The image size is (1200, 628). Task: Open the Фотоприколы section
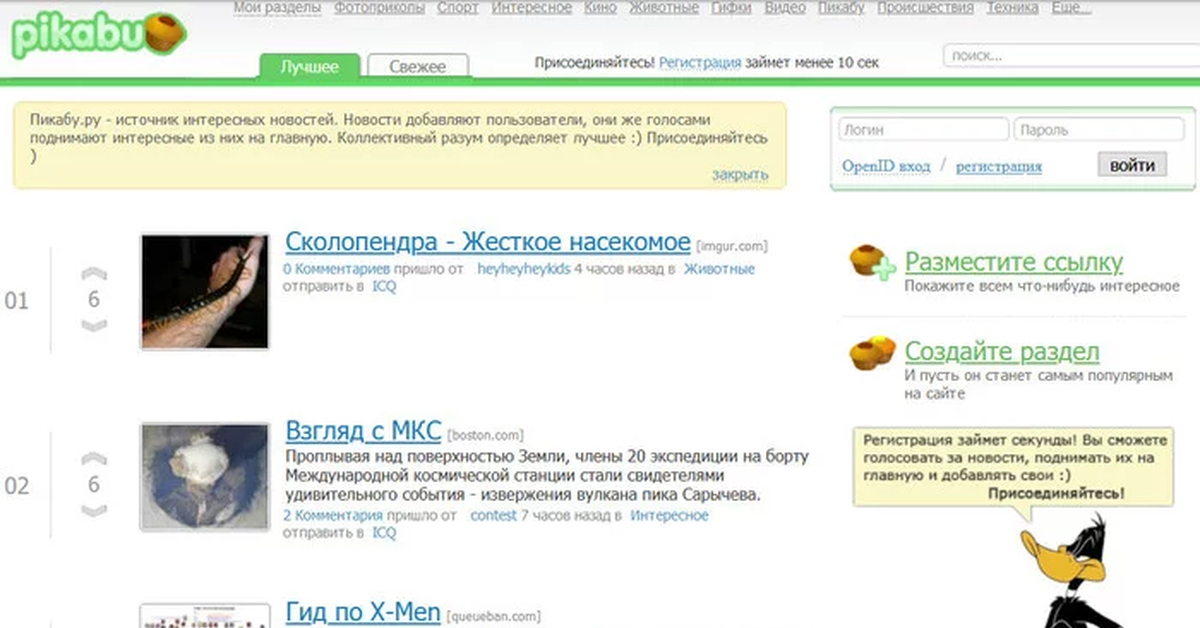[379, 8]
